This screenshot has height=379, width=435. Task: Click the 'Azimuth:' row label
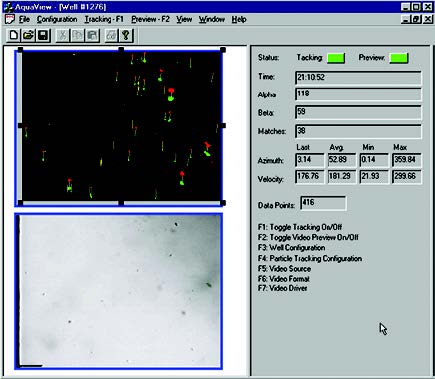(271, 161)
